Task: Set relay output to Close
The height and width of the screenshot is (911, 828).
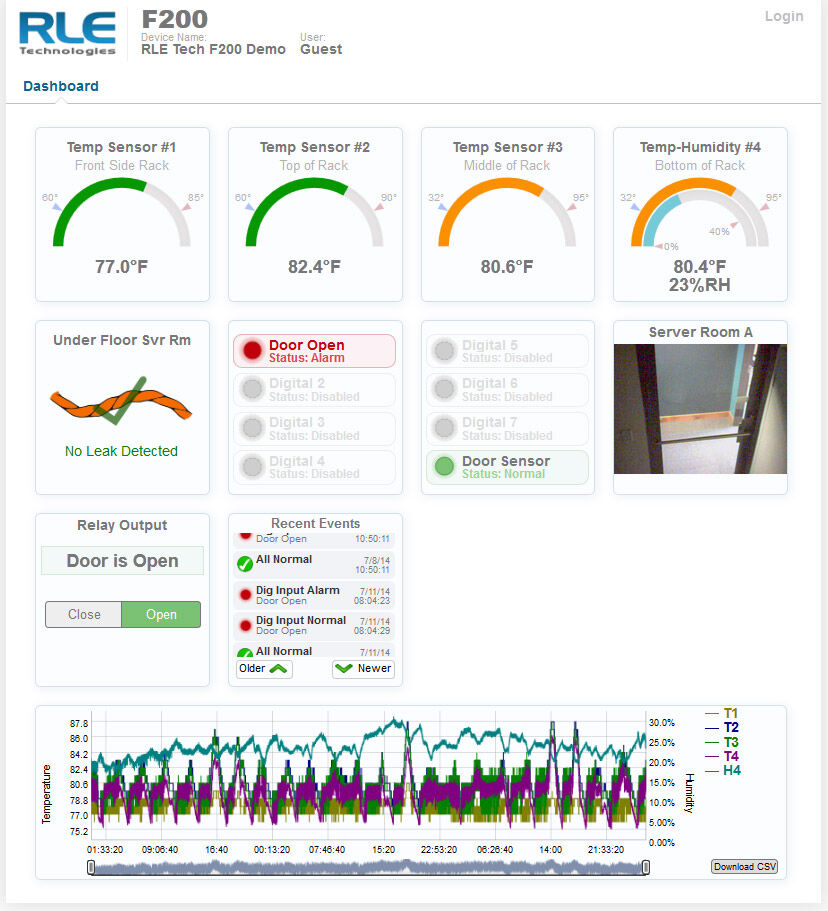Action: point(84,614)
